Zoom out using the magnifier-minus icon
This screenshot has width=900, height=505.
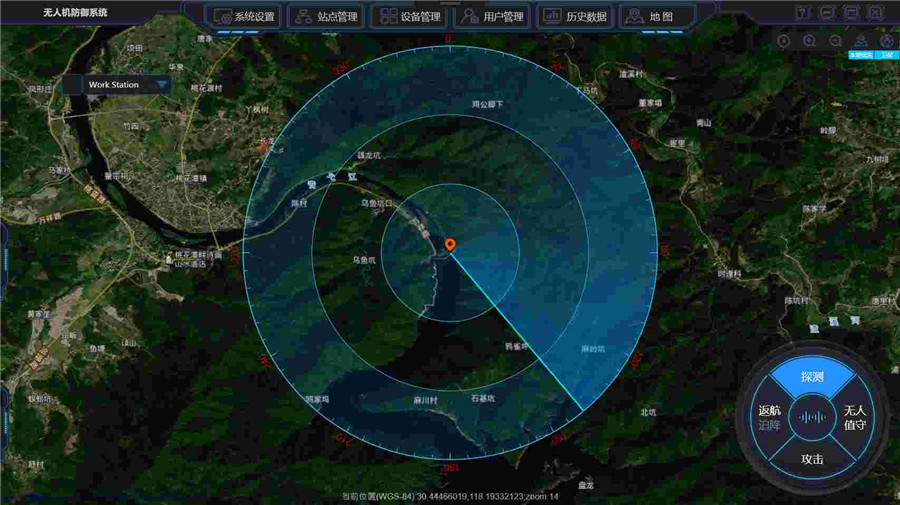tap(835, 41)
